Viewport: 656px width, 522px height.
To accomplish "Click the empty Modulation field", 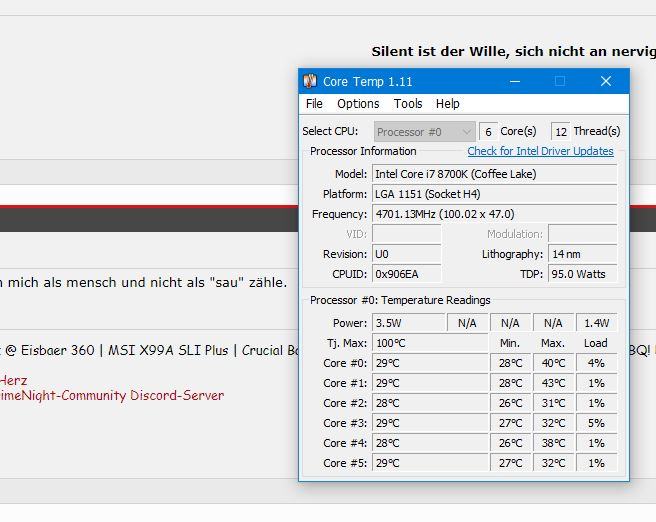I will (x=583, y=234).
